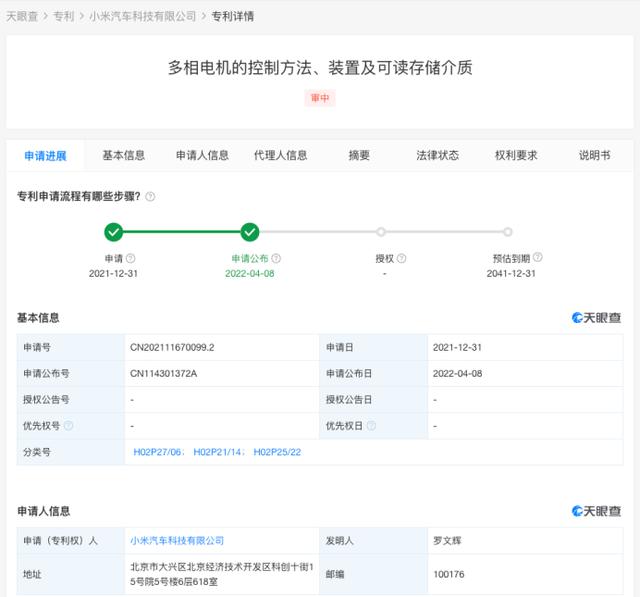This screenshot has height=597, width=640.
Task: Click the 申请公布号 label cell
Action: point(71,374)
